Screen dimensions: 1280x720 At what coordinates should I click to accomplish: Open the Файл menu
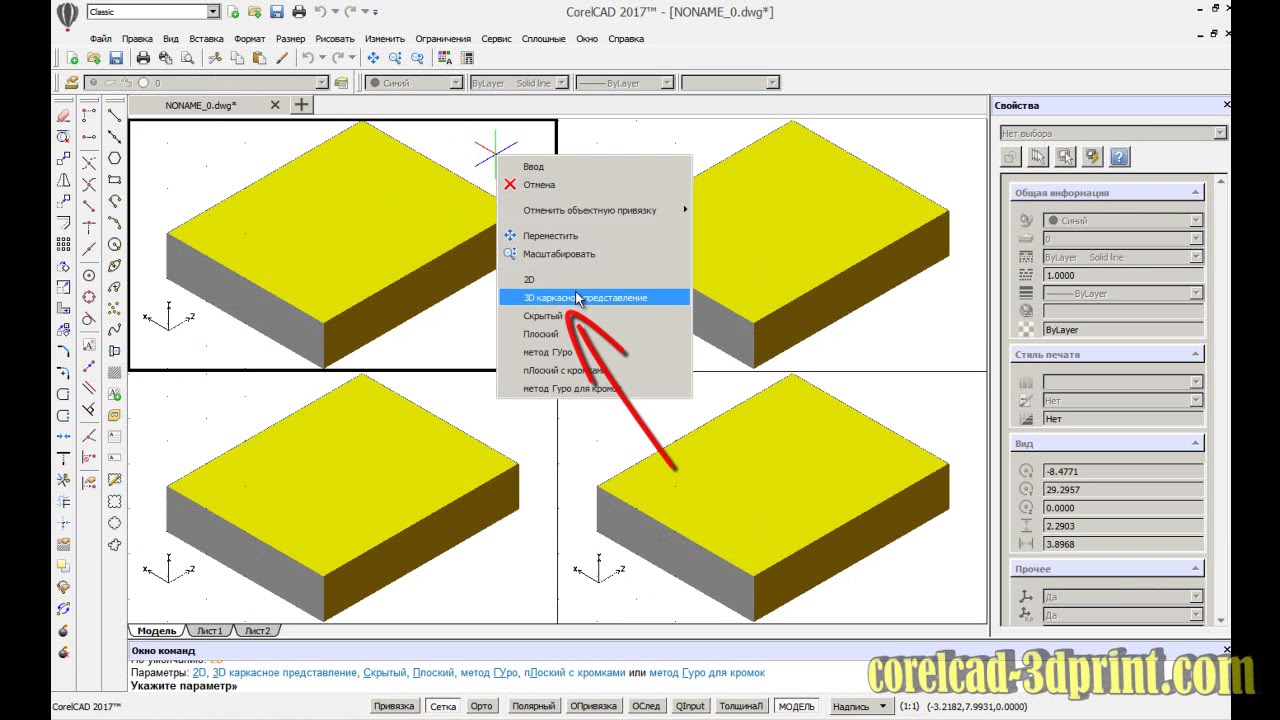100,39
